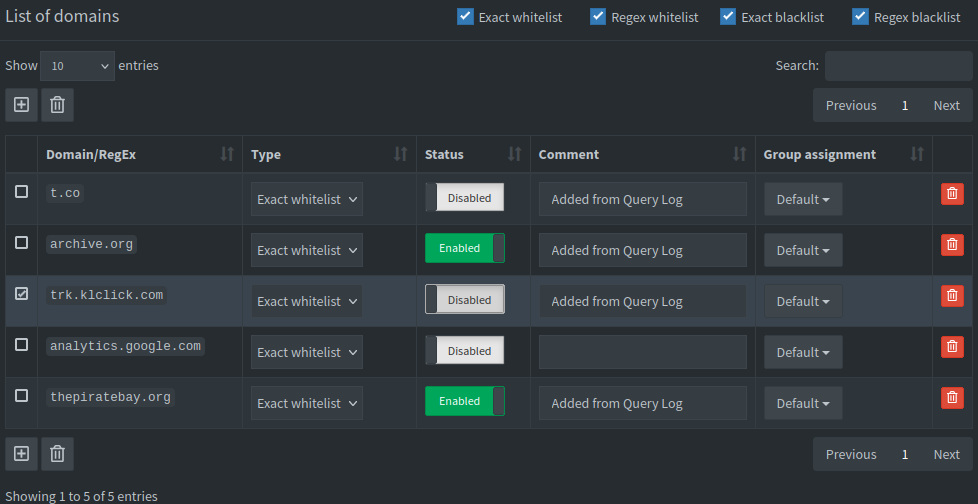
Task: Open Type dropdown for analytics.google.com
Action: 306,352
